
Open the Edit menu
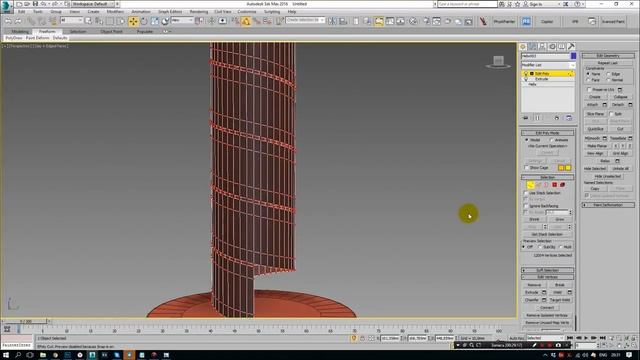[x=22, y=12]
